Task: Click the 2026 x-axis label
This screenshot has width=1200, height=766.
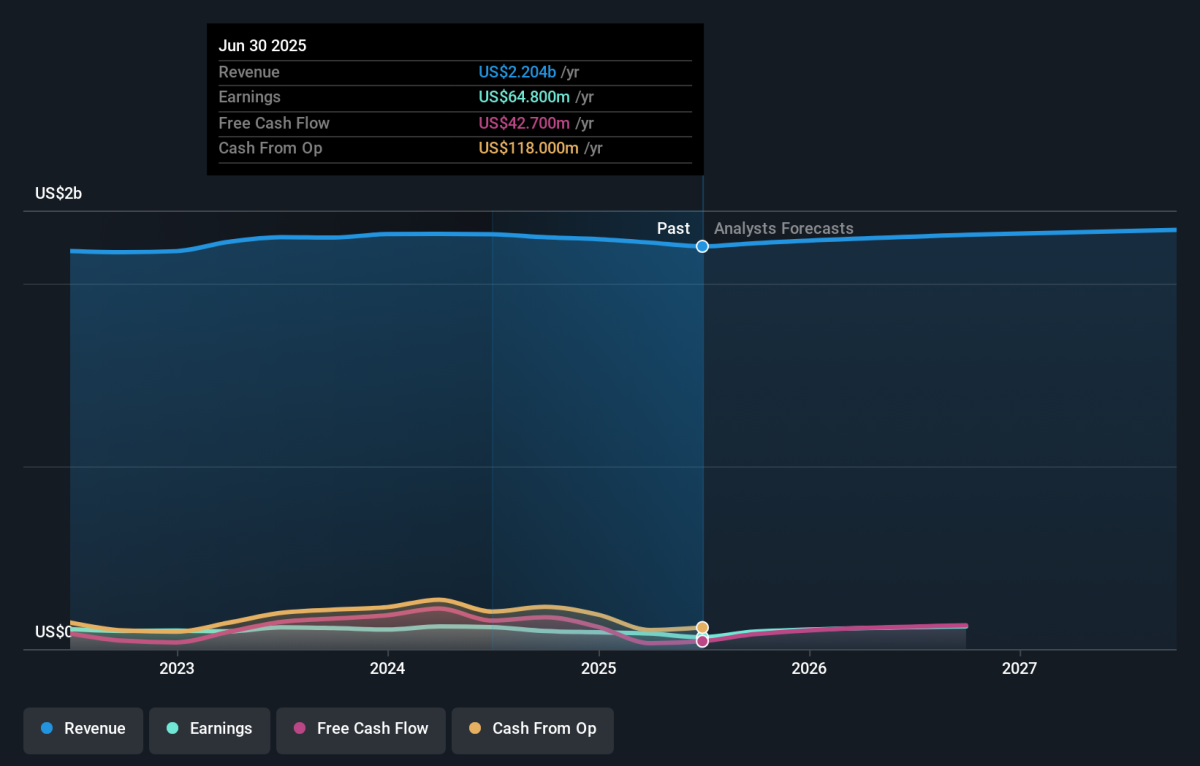Action: point(809,668)
